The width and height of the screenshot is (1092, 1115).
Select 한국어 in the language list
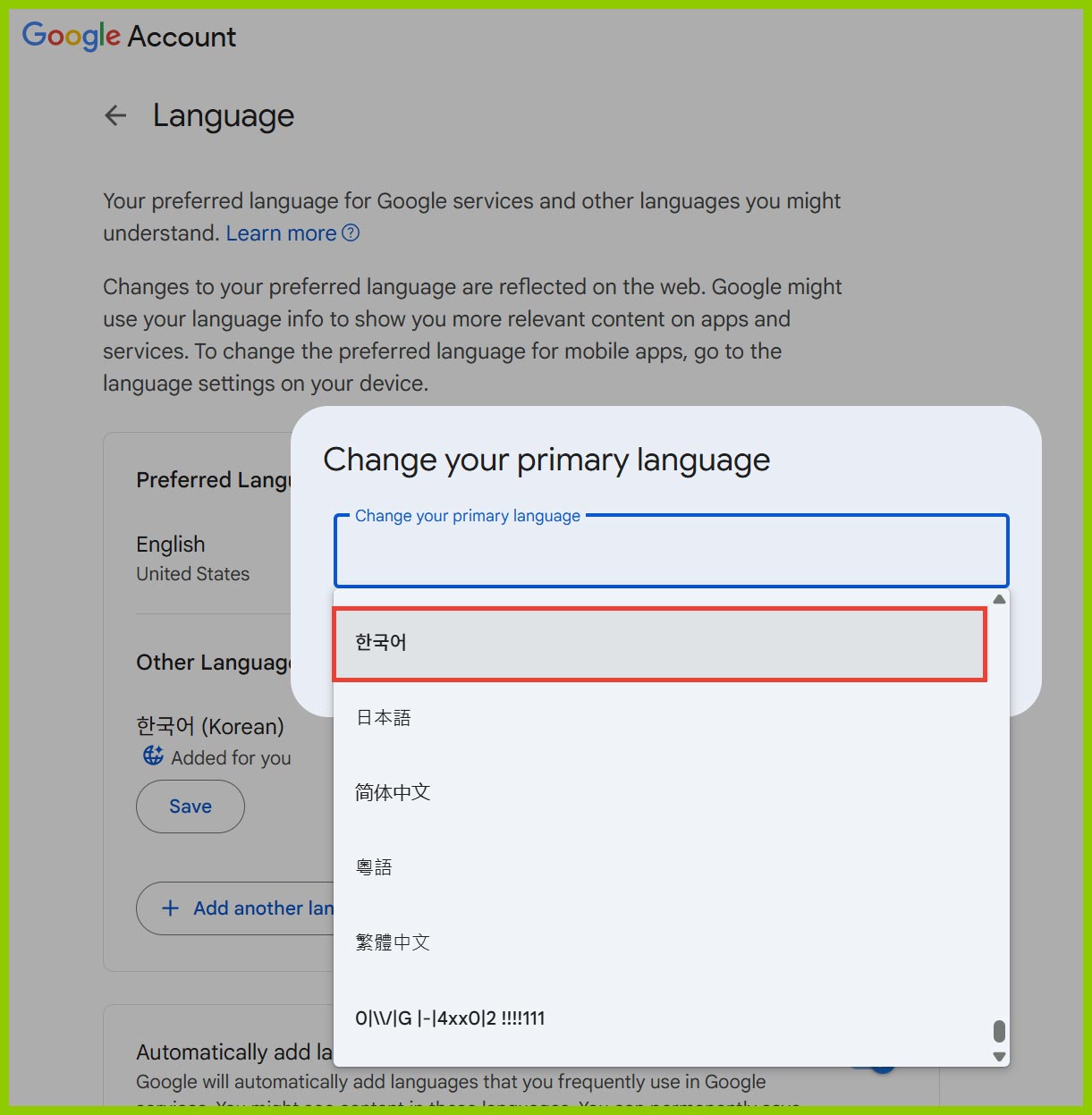[660, 644]
